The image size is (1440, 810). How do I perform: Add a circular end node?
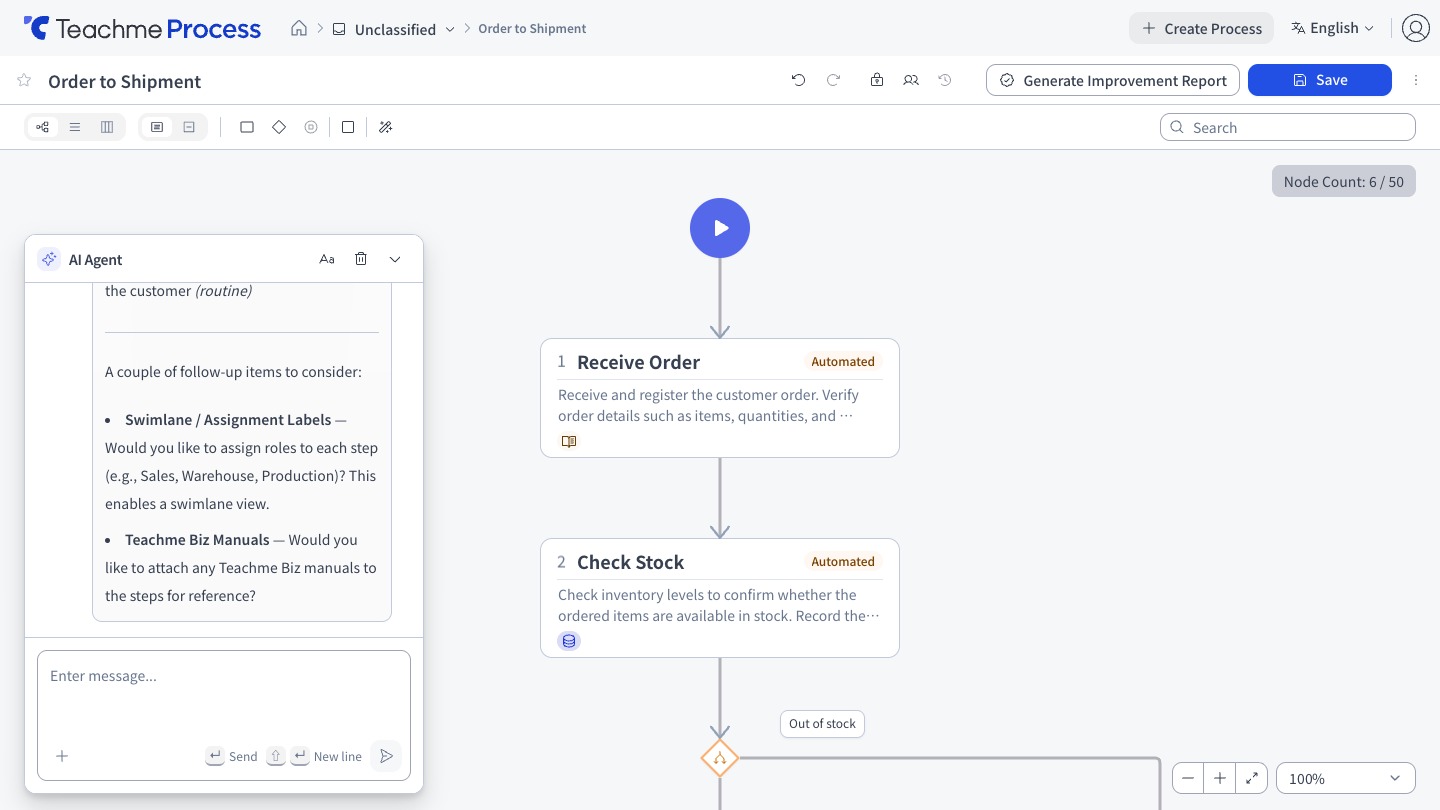coord(311,127)
